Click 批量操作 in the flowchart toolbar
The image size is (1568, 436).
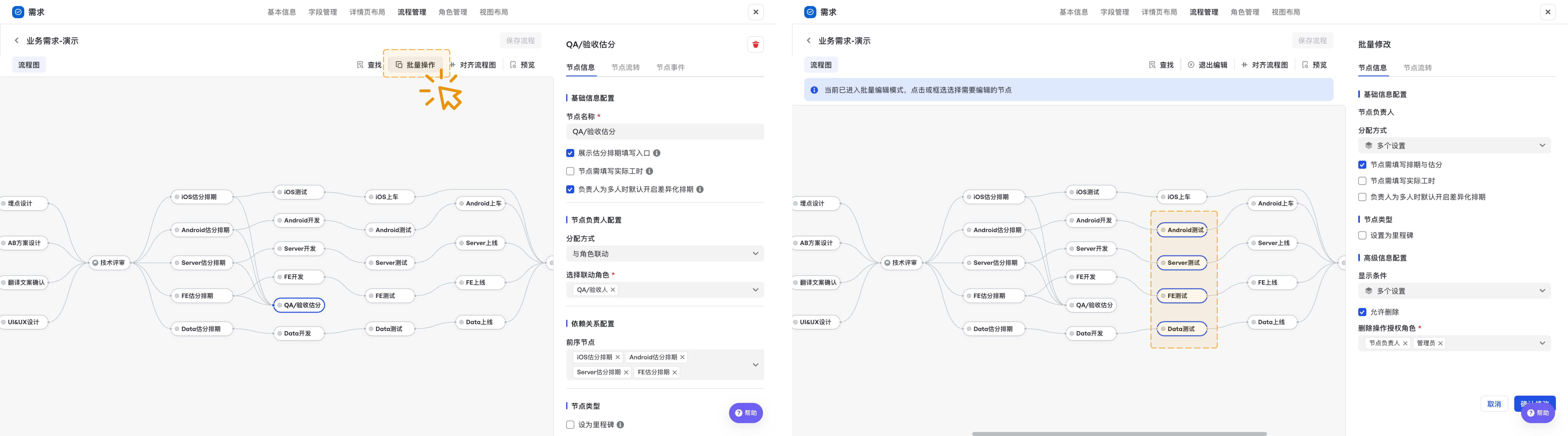click(x=416, y=65)
